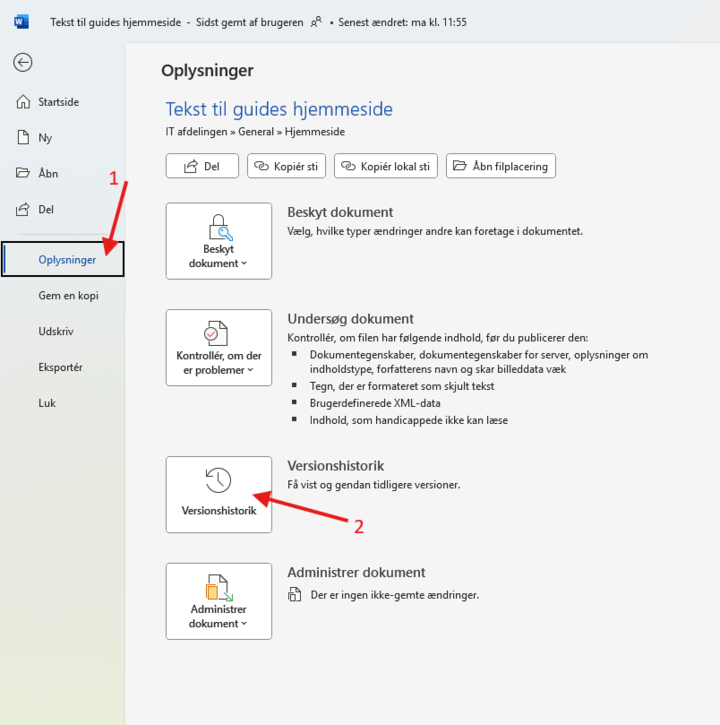This screenshot has width=720, height=725.
Task: Click the Åbn folder icon in sidebar
Action: pyautogui.click(x=23, y=173)
